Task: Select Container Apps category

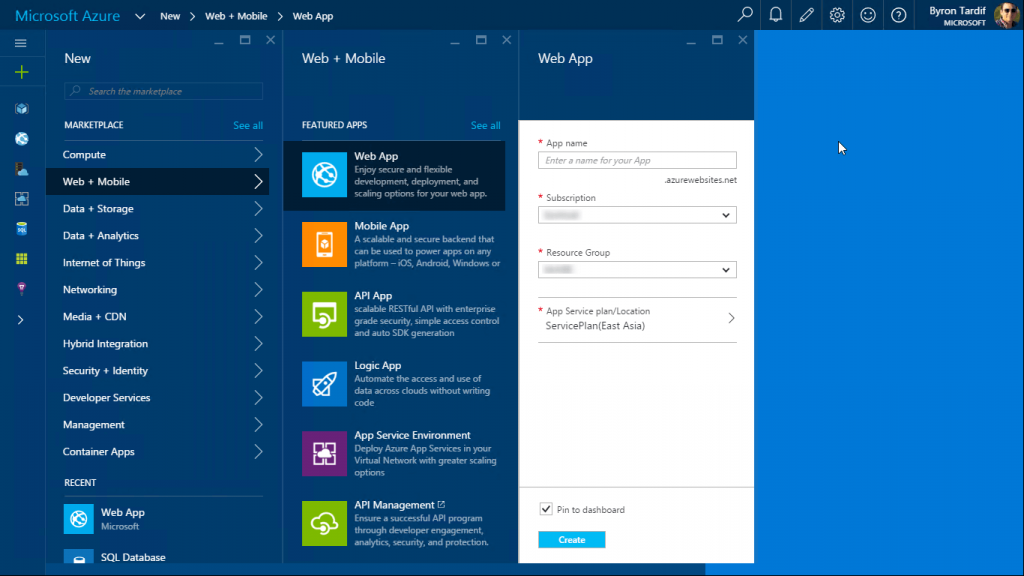Action: pyautogui.click(x=157, y=451)
